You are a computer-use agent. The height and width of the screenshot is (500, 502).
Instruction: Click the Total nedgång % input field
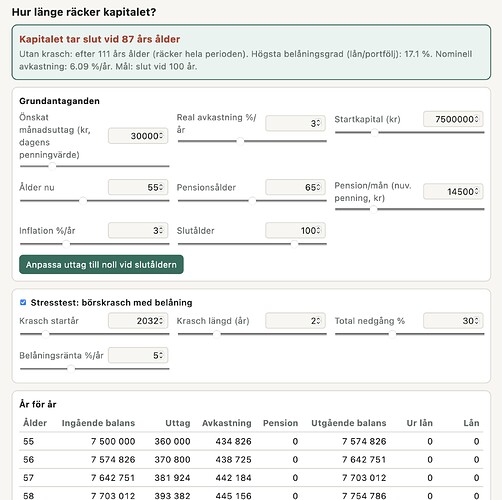453,321
